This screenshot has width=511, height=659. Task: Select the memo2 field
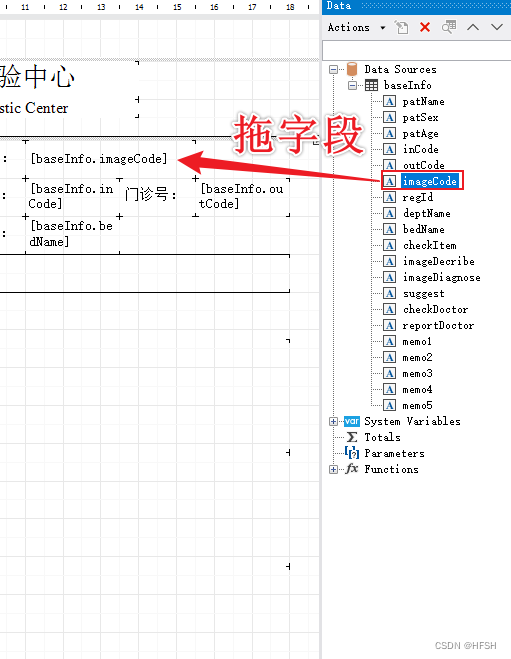pos(417,358)
